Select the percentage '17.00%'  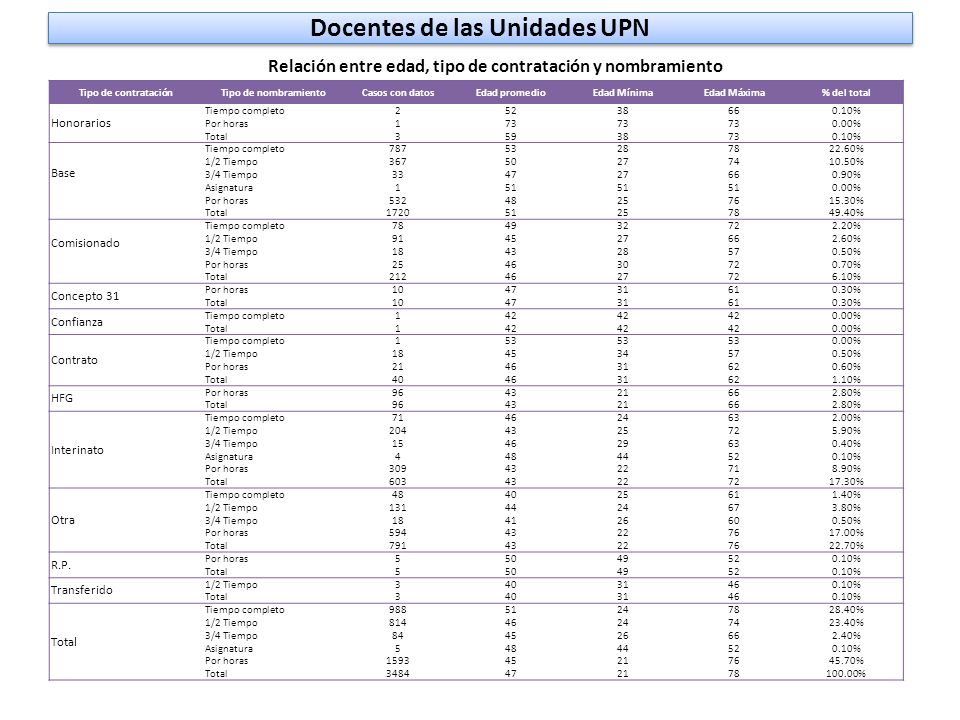[x=846, y=533]
